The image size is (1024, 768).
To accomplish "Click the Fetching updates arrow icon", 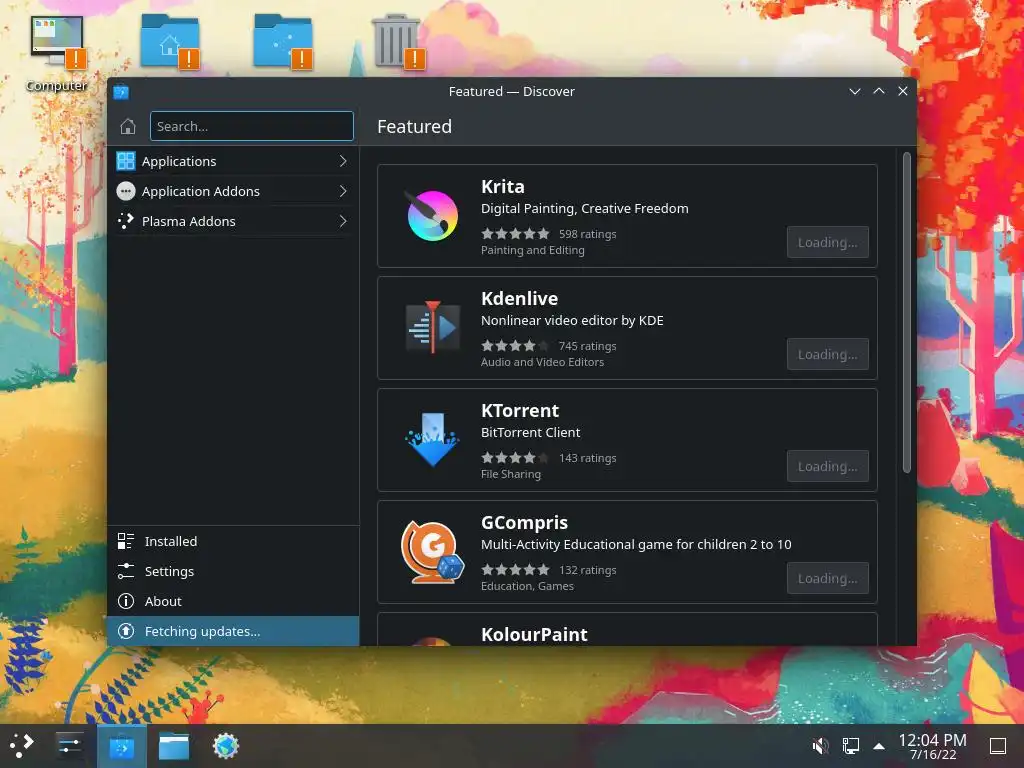I will coord(125,632).
